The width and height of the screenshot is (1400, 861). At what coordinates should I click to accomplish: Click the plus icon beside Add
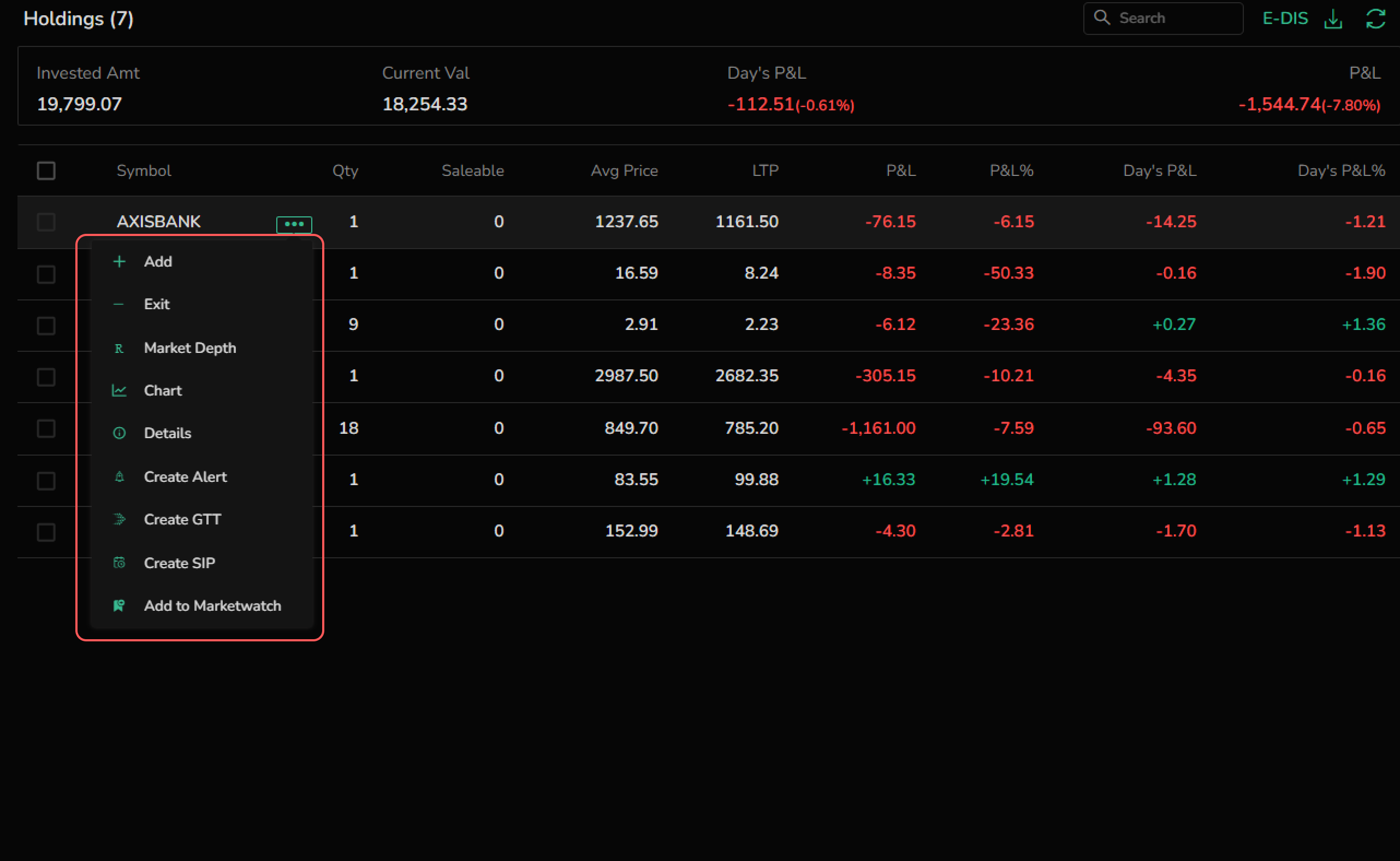pyautogui.click(x=119, y=261)
